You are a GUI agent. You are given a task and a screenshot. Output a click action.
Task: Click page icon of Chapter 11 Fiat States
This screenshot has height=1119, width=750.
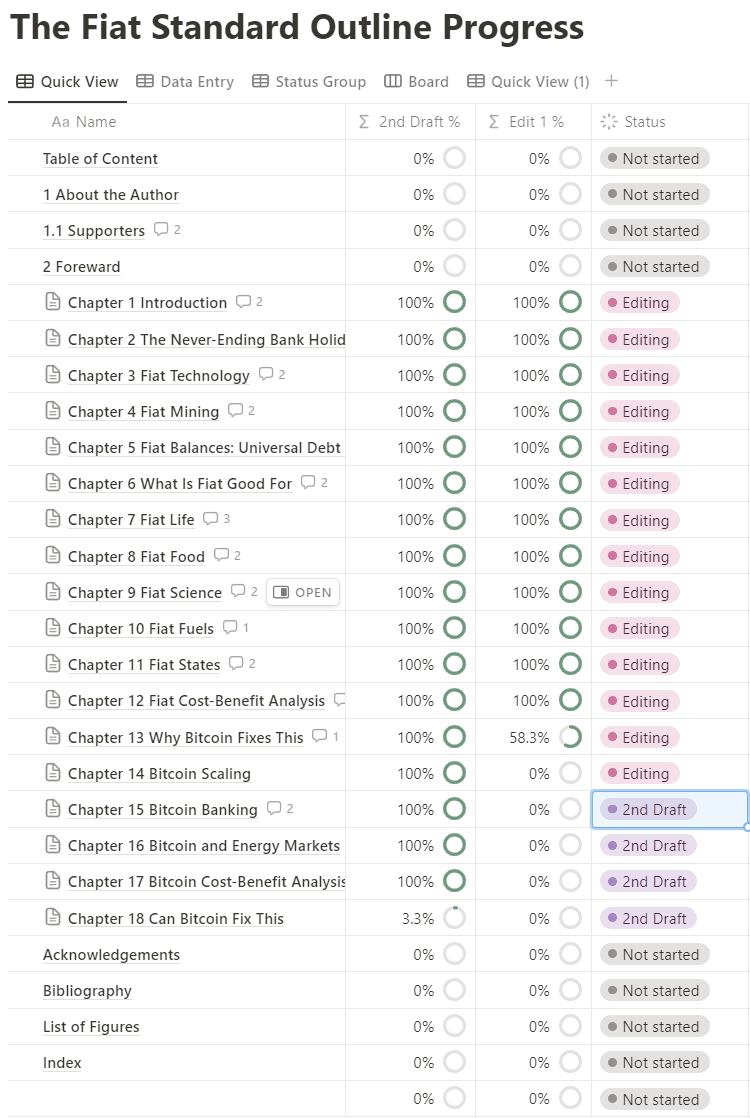pyautogui.click(x=53, y=664)
